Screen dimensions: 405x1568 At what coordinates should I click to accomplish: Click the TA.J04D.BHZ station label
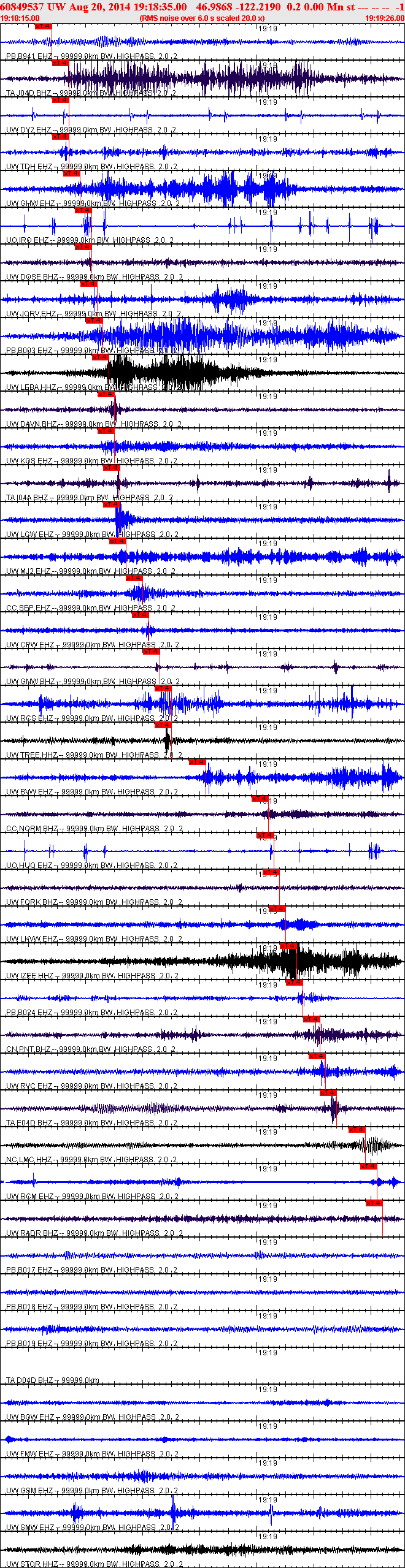click(x=29, y=93)
